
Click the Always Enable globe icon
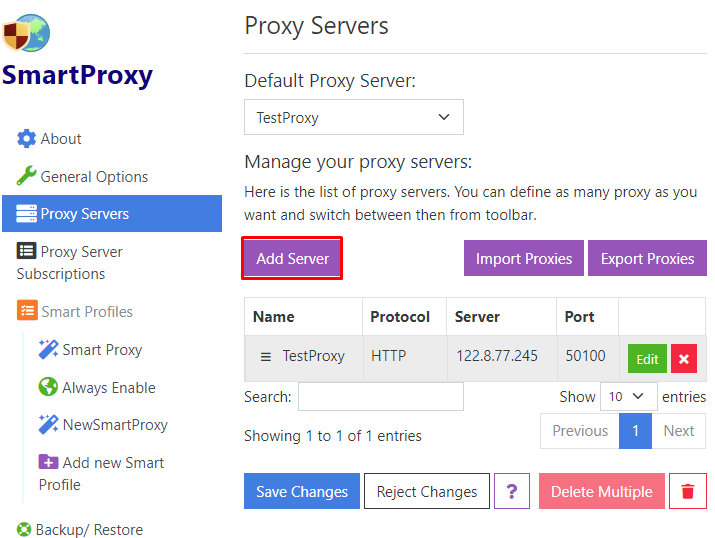tap(48, 387)
